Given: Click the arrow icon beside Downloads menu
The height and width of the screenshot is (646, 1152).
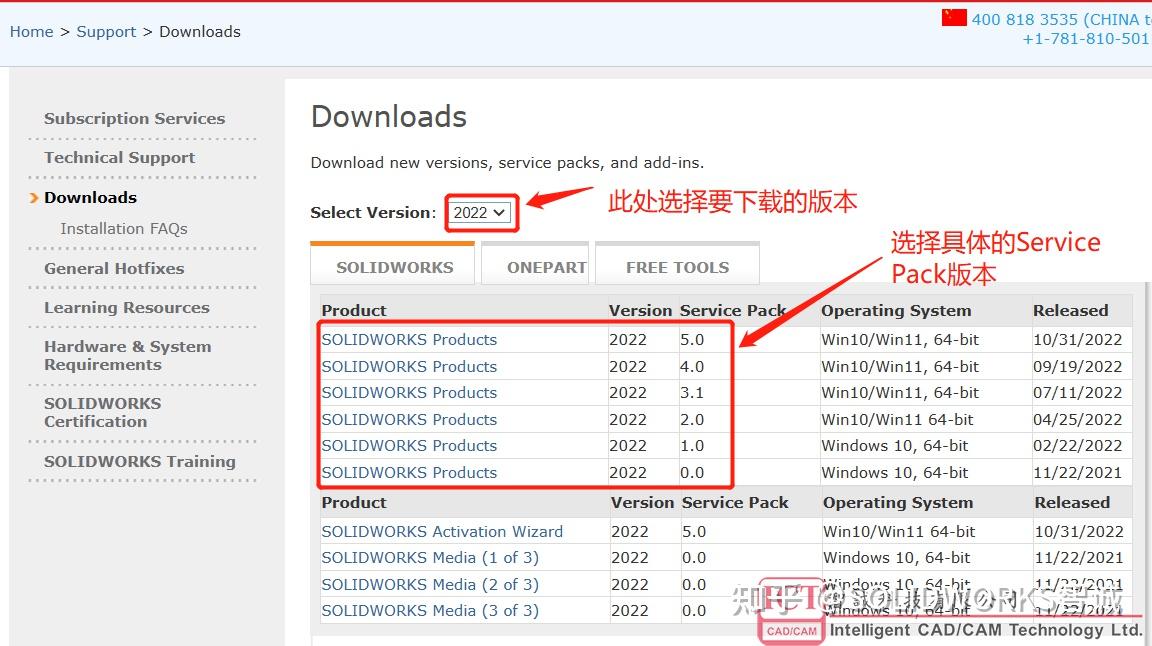Looking at the screenshot, I should 33,197.
